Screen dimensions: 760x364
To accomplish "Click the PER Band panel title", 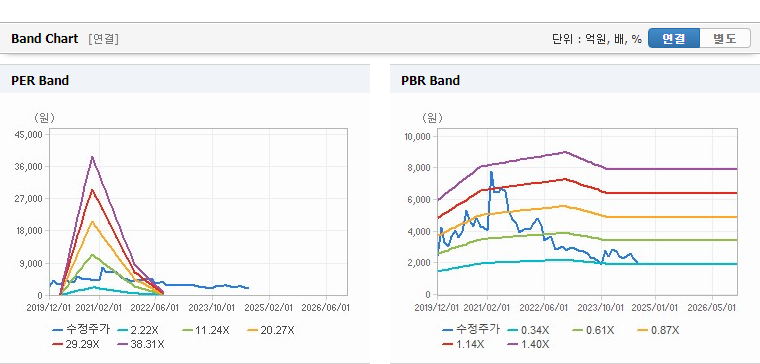I will tap(40, 80).
